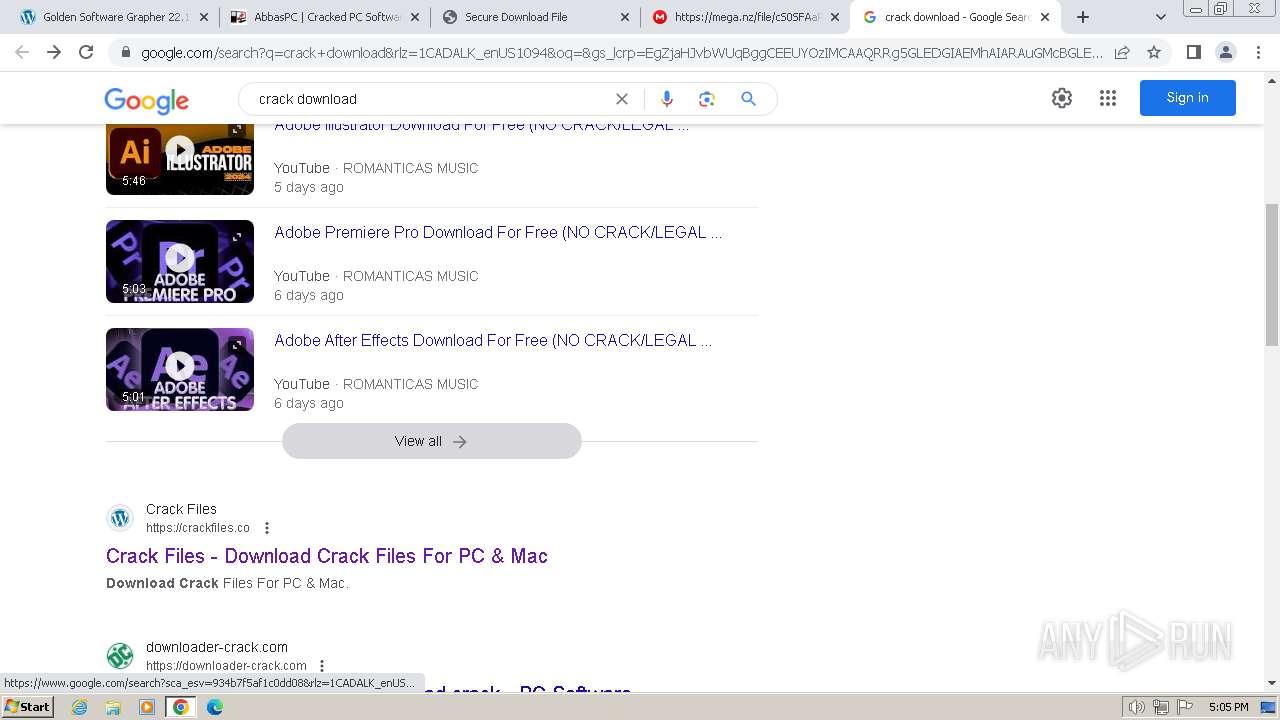Clear the search box with X icon
The width and height of the screenshot is (1280, 720).
pyautogui.click(x=622, y=99)
